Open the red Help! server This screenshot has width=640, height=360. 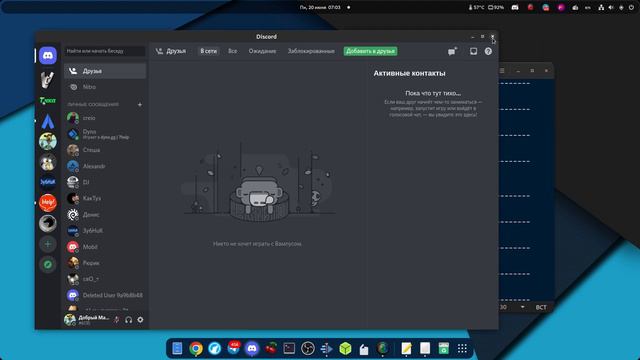coord(48,202)
